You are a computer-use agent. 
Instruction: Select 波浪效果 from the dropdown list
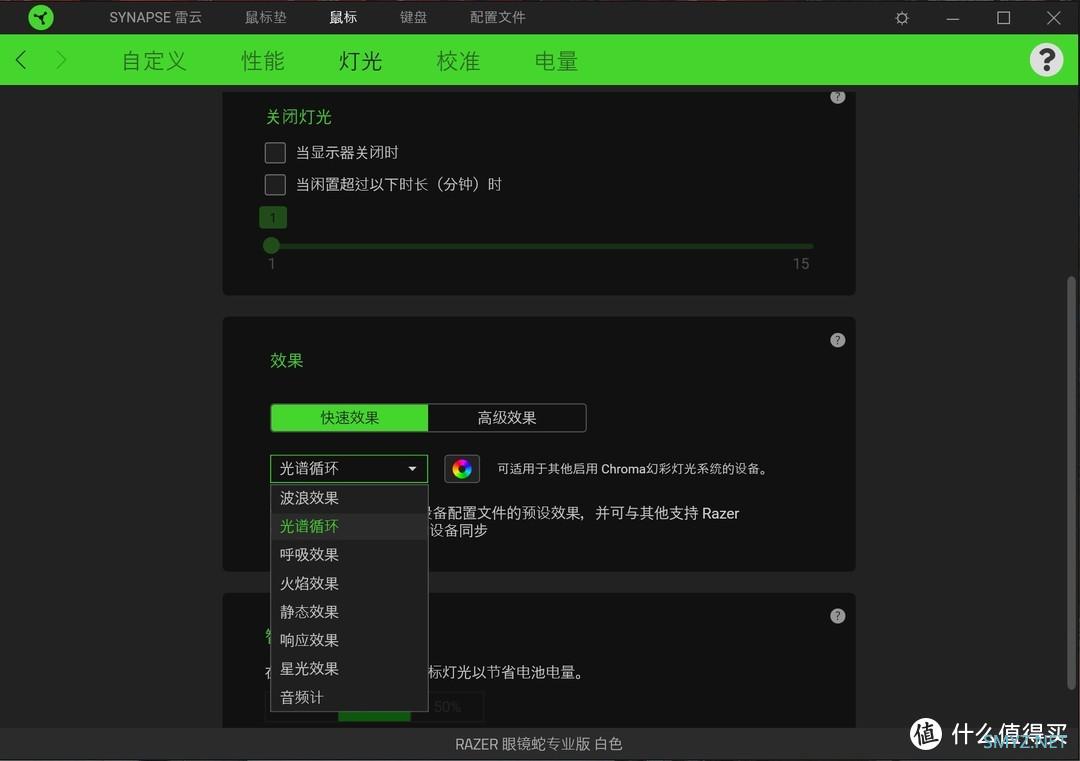[x=349, y=498]
